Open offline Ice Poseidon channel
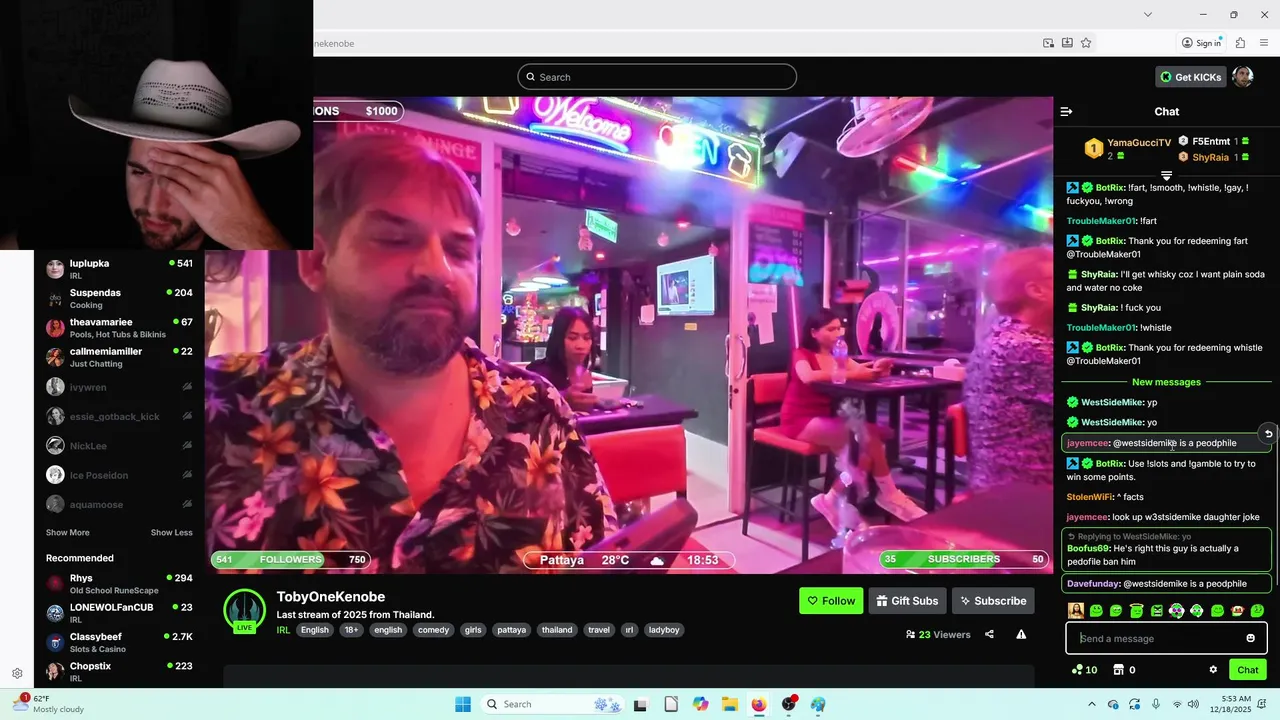The image size is (1280, 720). 120,475
